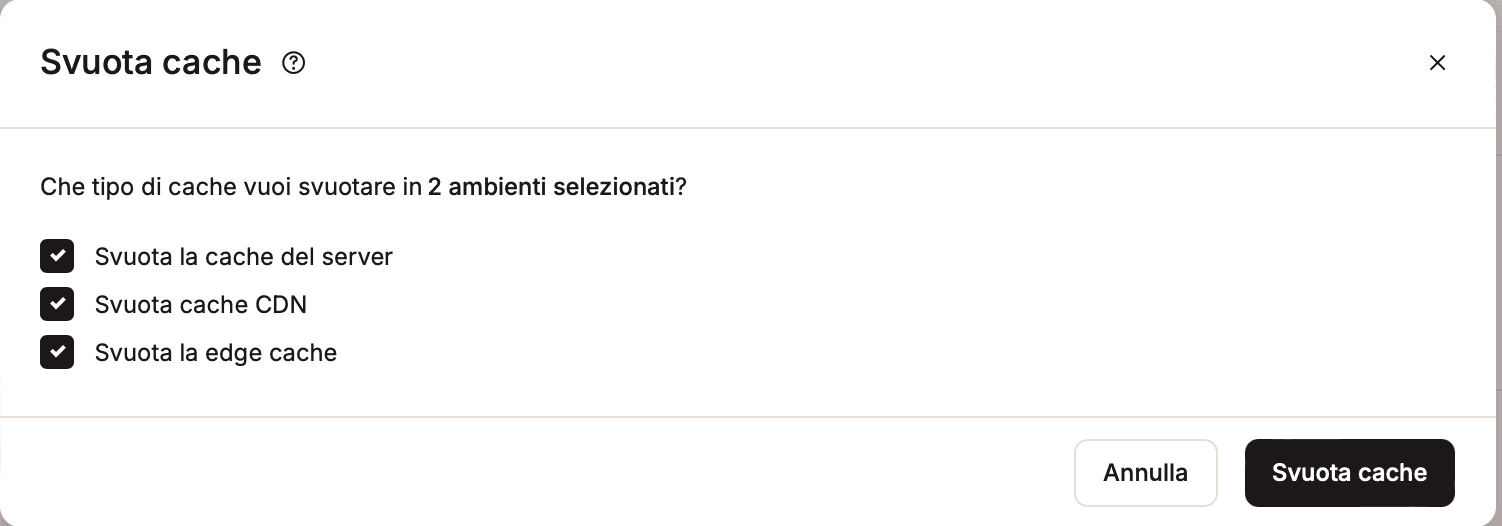Click the divider line below the dialog header

tap(748, 128)
